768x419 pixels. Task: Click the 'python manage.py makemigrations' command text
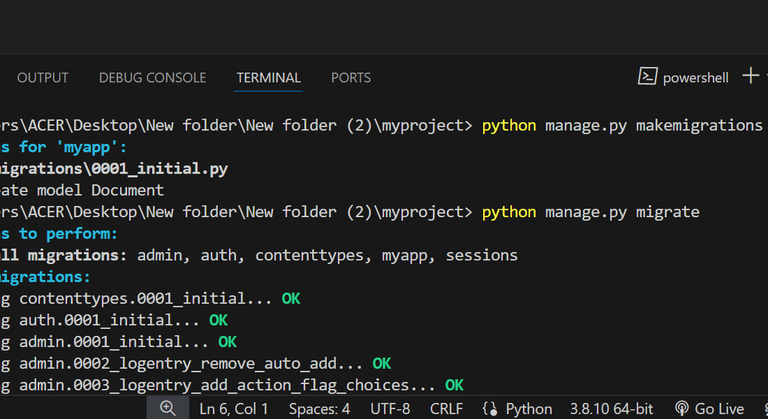click(622, 125)
